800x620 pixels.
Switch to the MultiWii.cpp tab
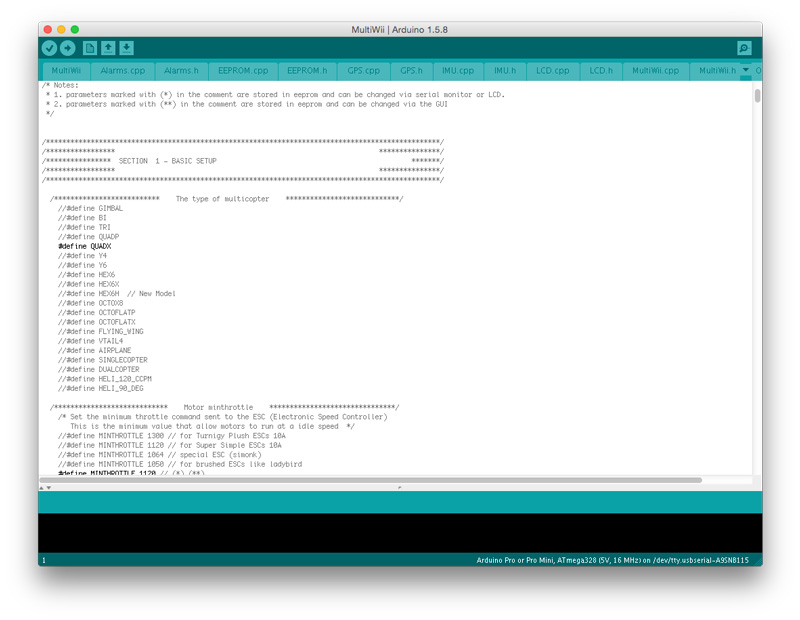tap(656, 71)
